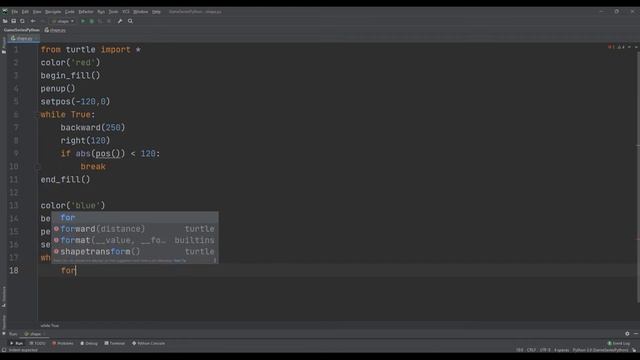The height and width of the screenshot is (360, 640).
Task: Change UTF-8 encoding in status bar
Action: tap(545, 350)
